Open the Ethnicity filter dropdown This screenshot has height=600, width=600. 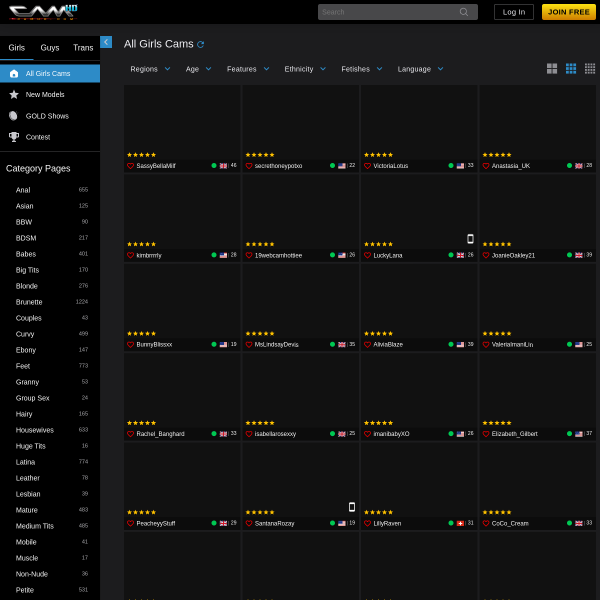pyautogui.click(x=305, y=69)
